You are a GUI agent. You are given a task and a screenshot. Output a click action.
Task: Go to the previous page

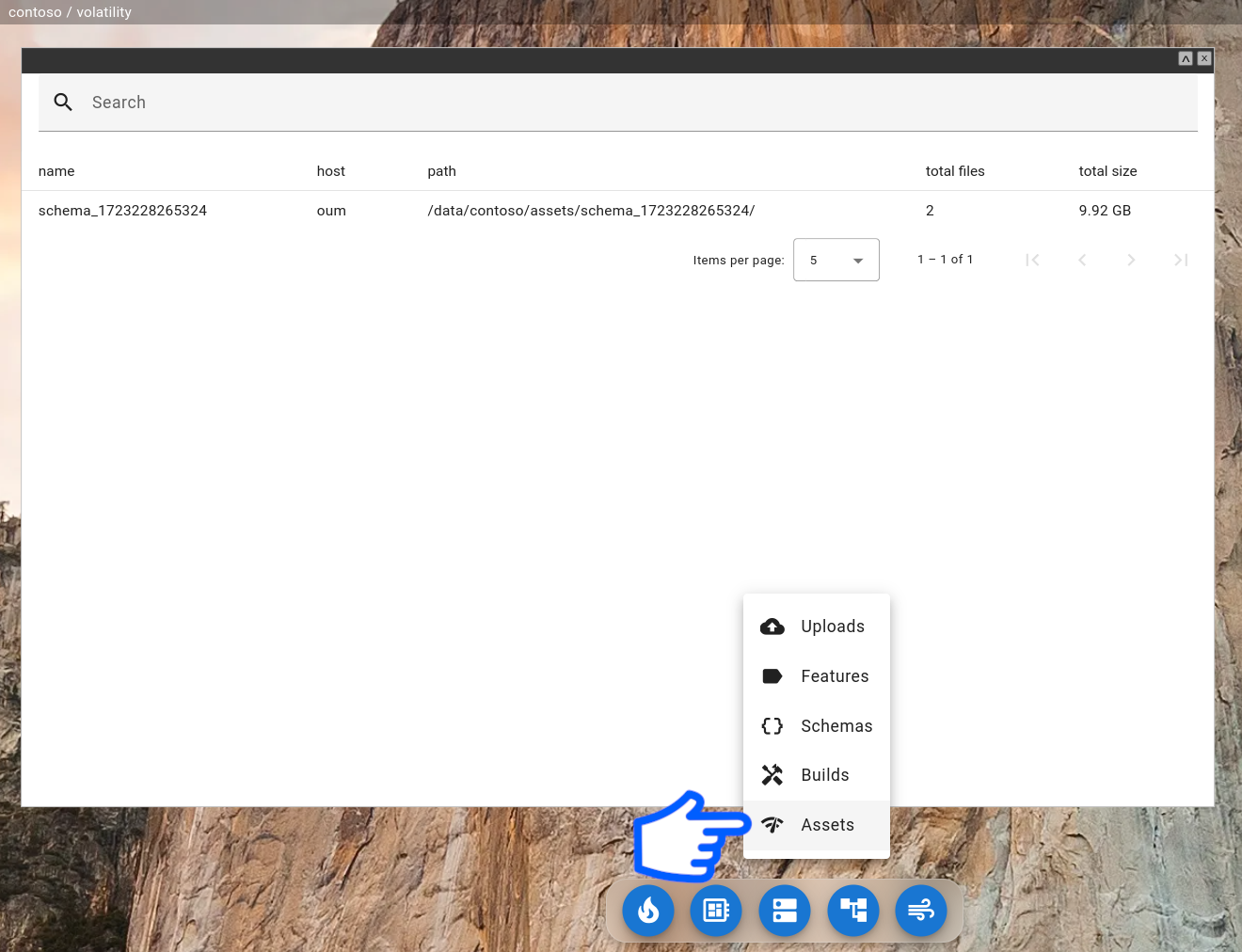coord(1082,260)
